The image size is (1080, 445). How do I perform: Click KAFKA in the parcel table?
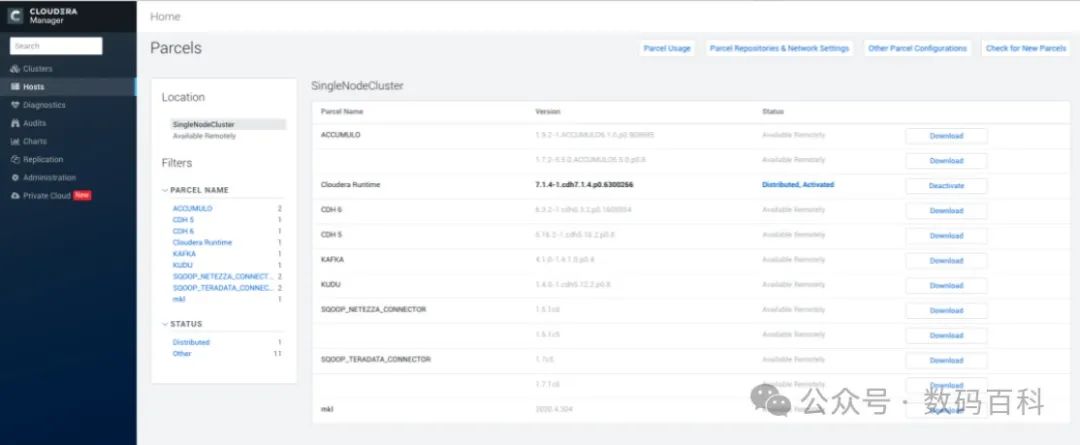click(x=333, y=260)
